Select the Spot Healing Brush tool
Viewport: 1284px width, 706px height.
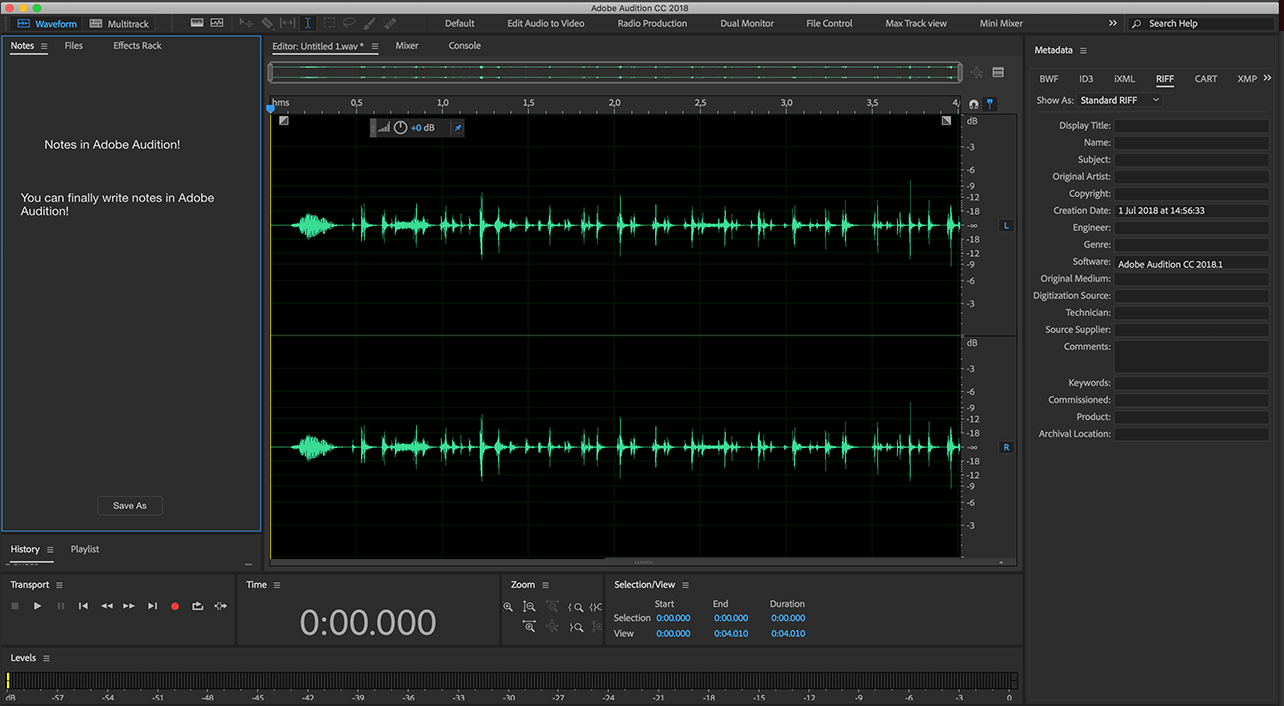[390, 23]
